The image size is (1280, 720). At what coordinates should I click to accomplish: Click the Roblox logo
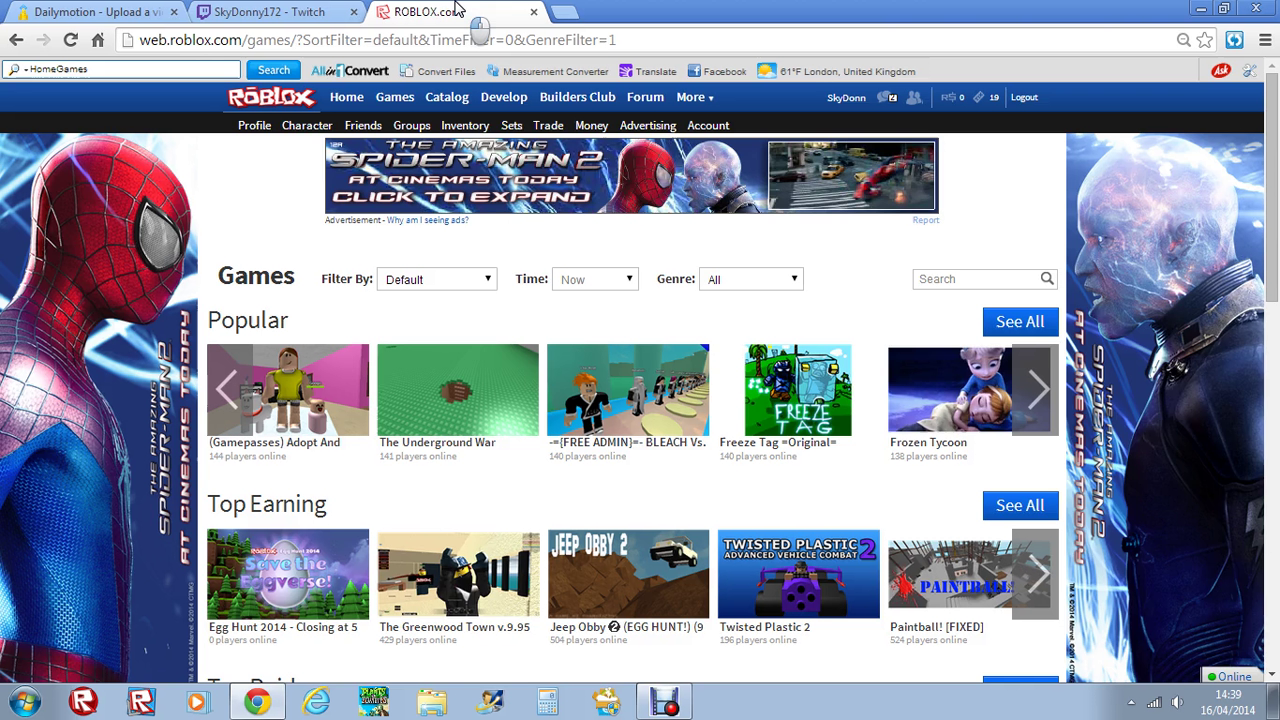coord(271,97)
